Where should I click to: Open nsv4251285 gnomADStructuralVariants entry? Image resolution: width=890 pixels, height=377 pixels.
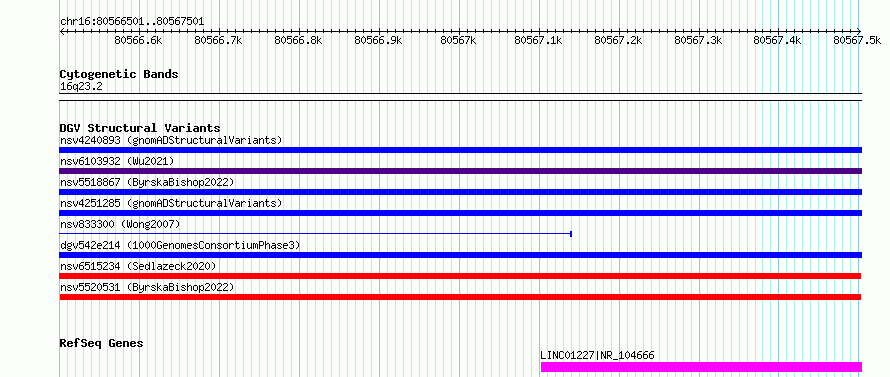[171, 203]
